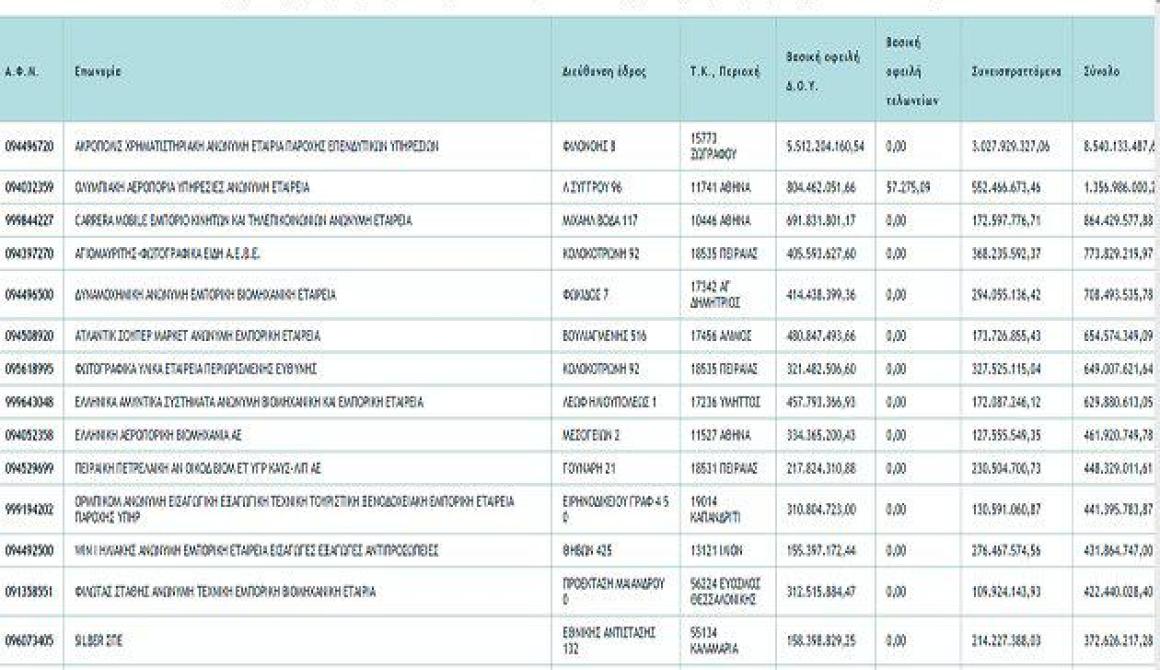Click the Α.Φ.Μ. column header
The image size is (1160, 670).
[21, 72]
